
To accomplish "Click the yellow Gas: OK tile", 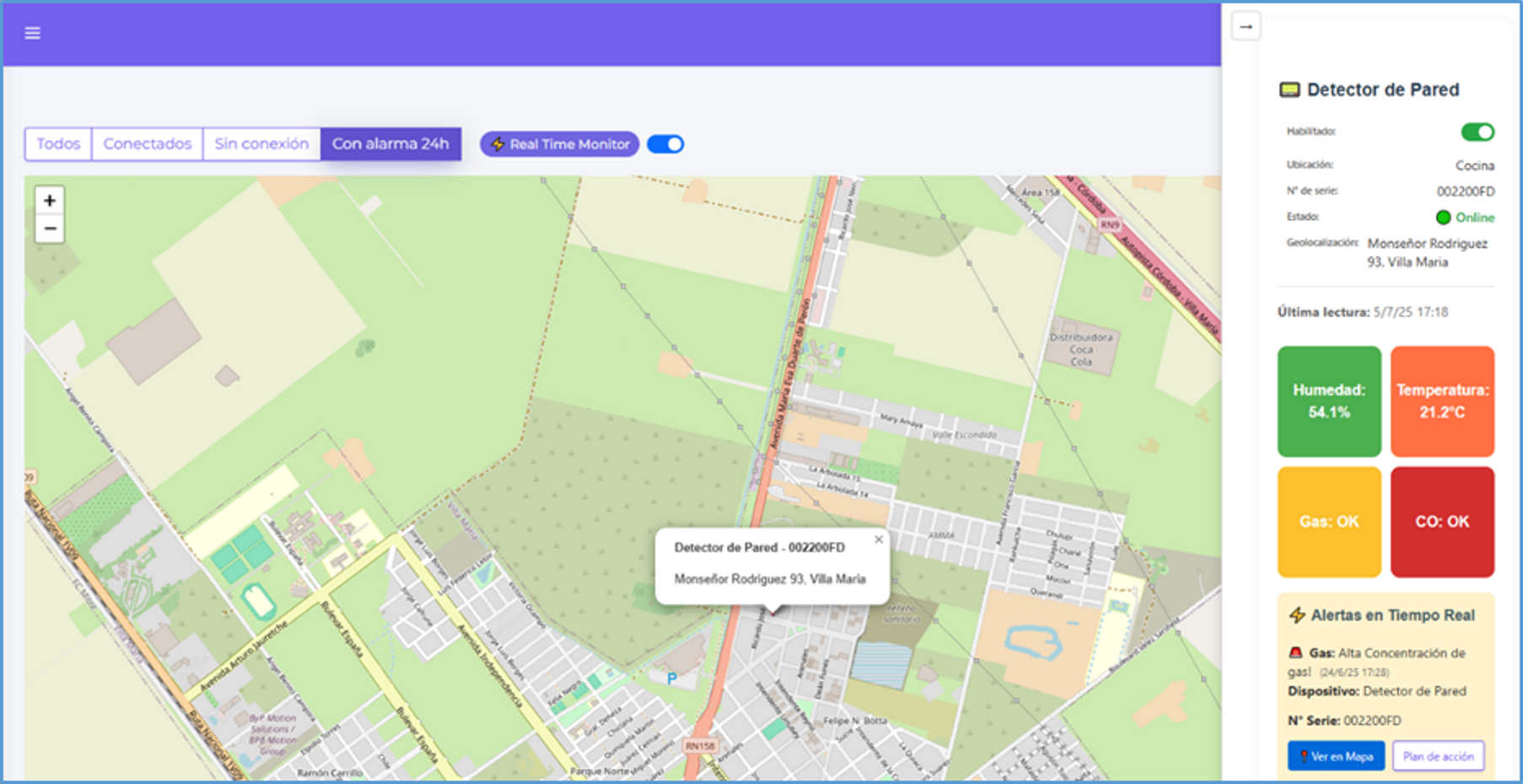I will point(1329,522).
